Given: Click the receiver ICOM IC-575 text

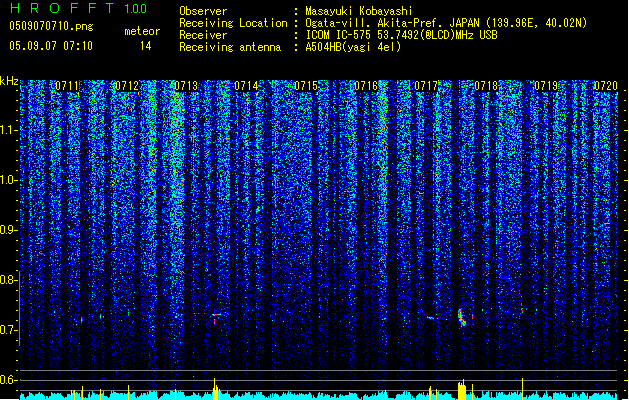Looking at the screenshot, I should click(x=401, y=35).
